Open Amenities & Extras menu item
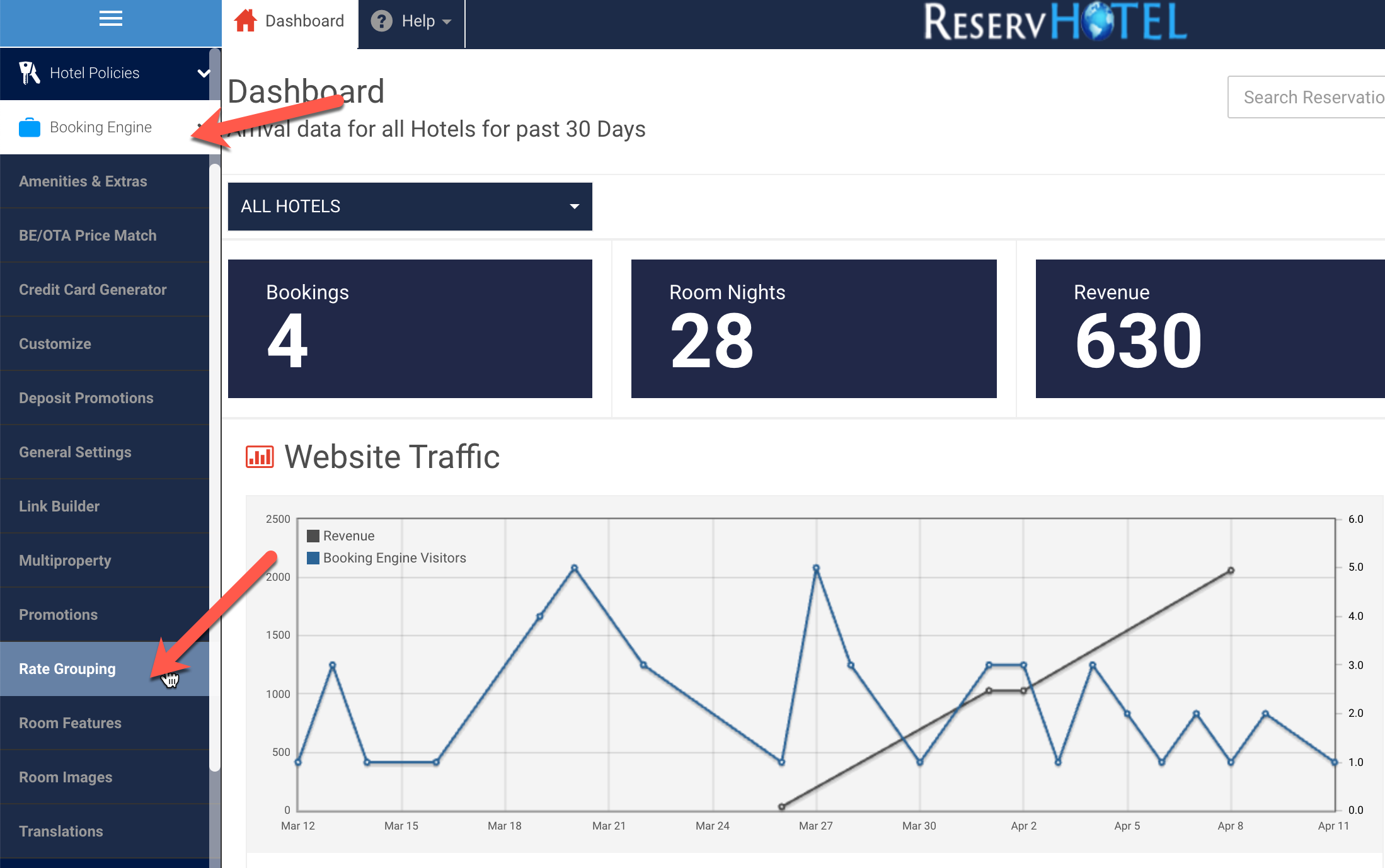Screen dimensions: 1385x868 [83, 181]
